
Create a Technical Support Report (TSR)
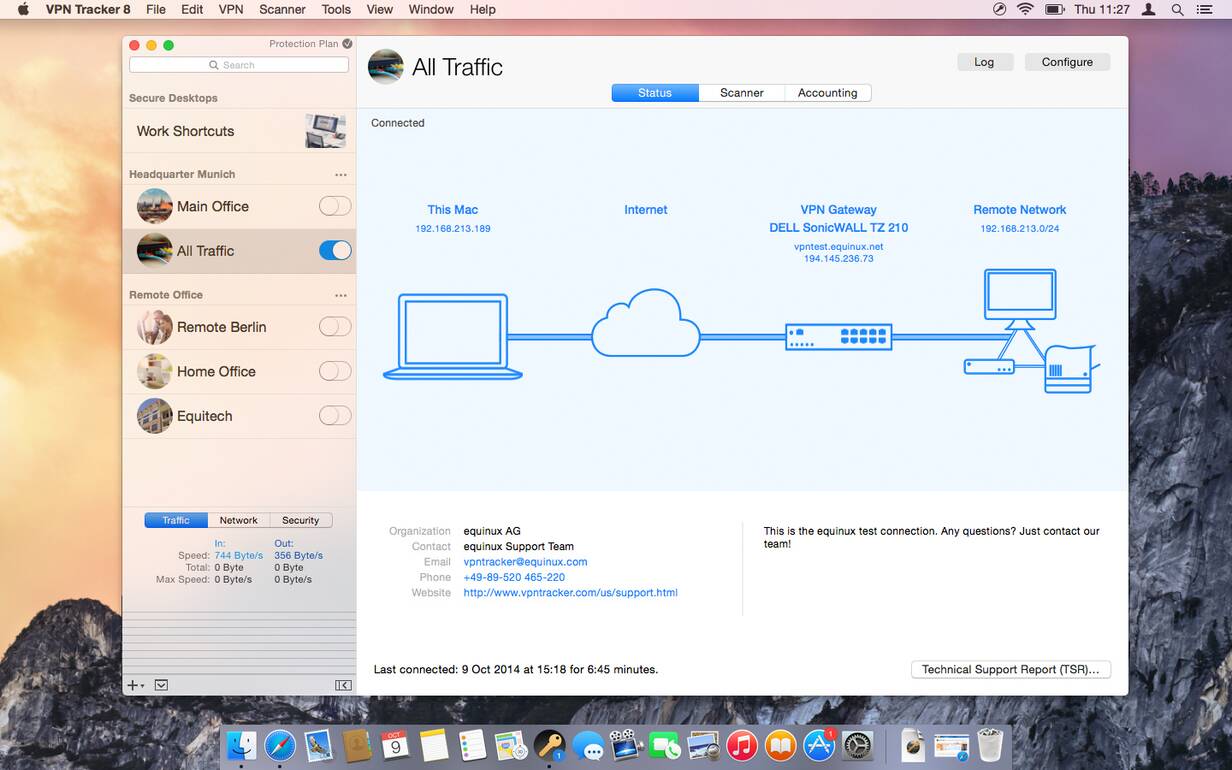1011,669
